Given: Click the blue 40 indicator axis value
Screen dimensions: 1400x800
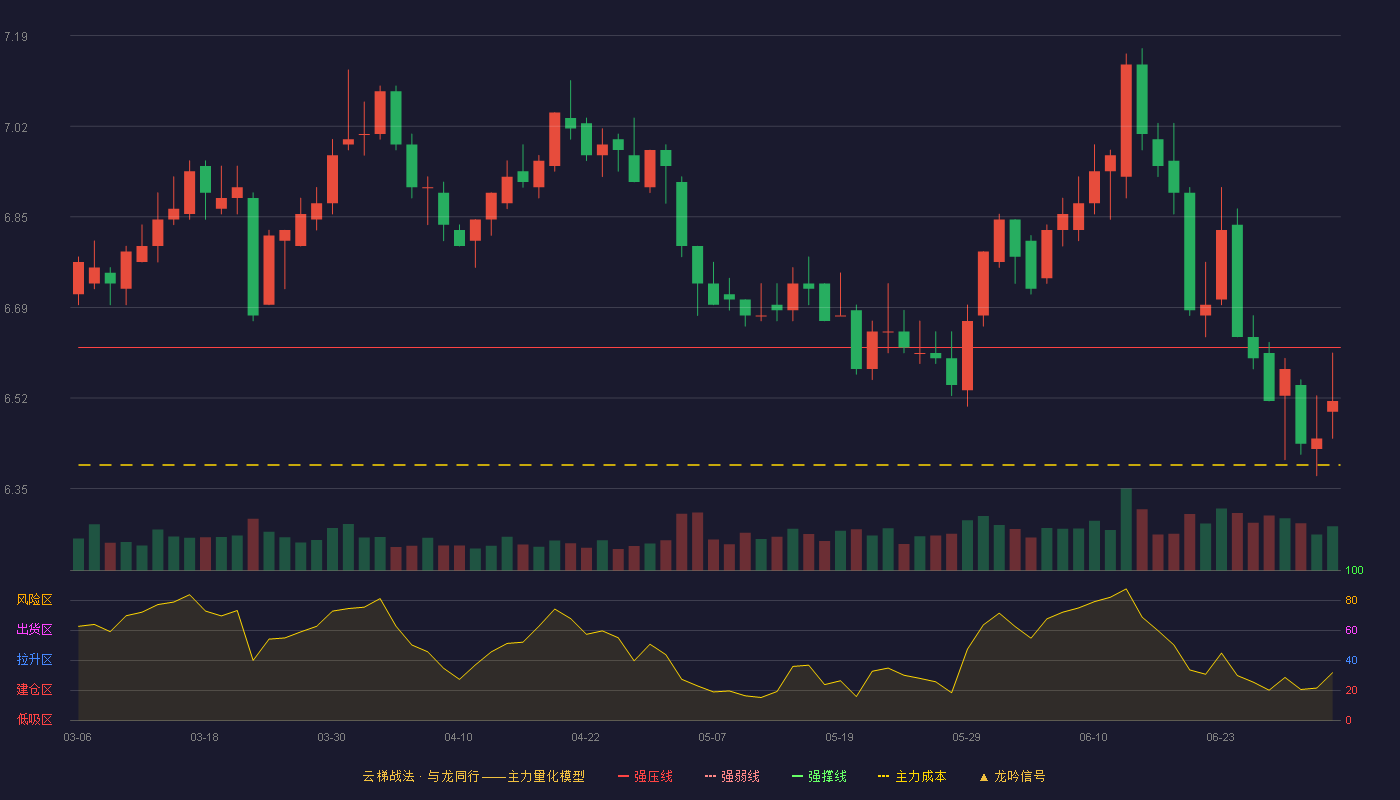Looking at the screenshot, I should 1351,660.
